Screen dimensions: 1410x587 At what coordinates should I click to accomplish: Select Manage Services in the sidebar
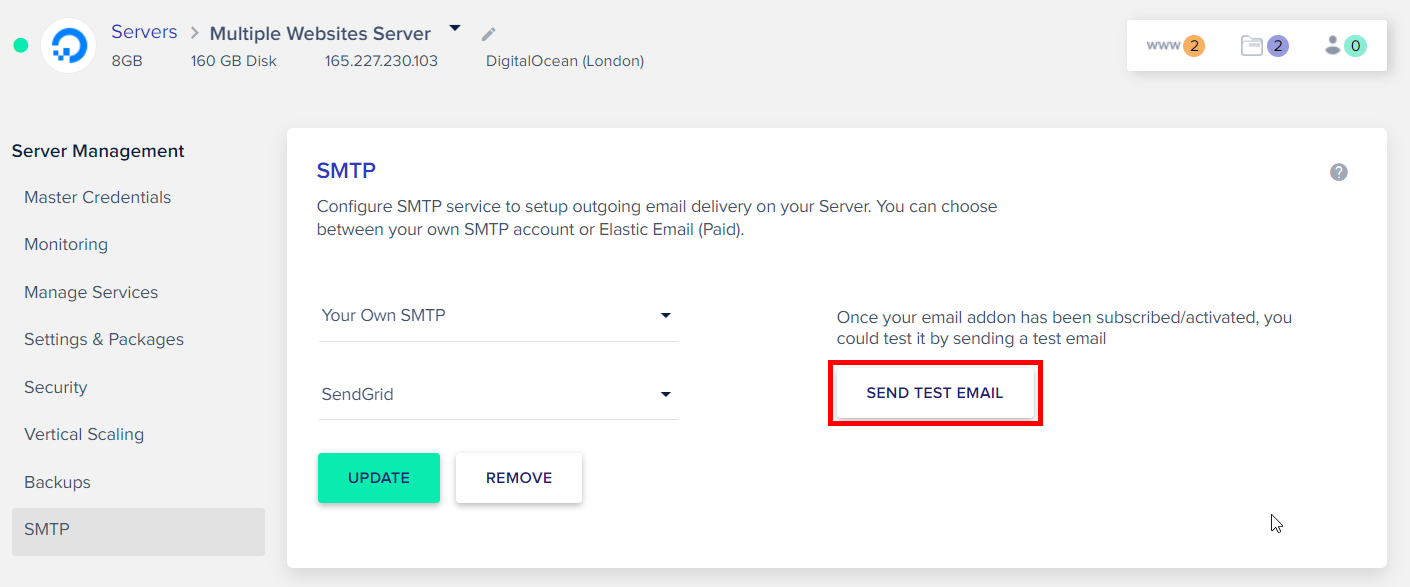pyautogui.click(x=91, y=292)
